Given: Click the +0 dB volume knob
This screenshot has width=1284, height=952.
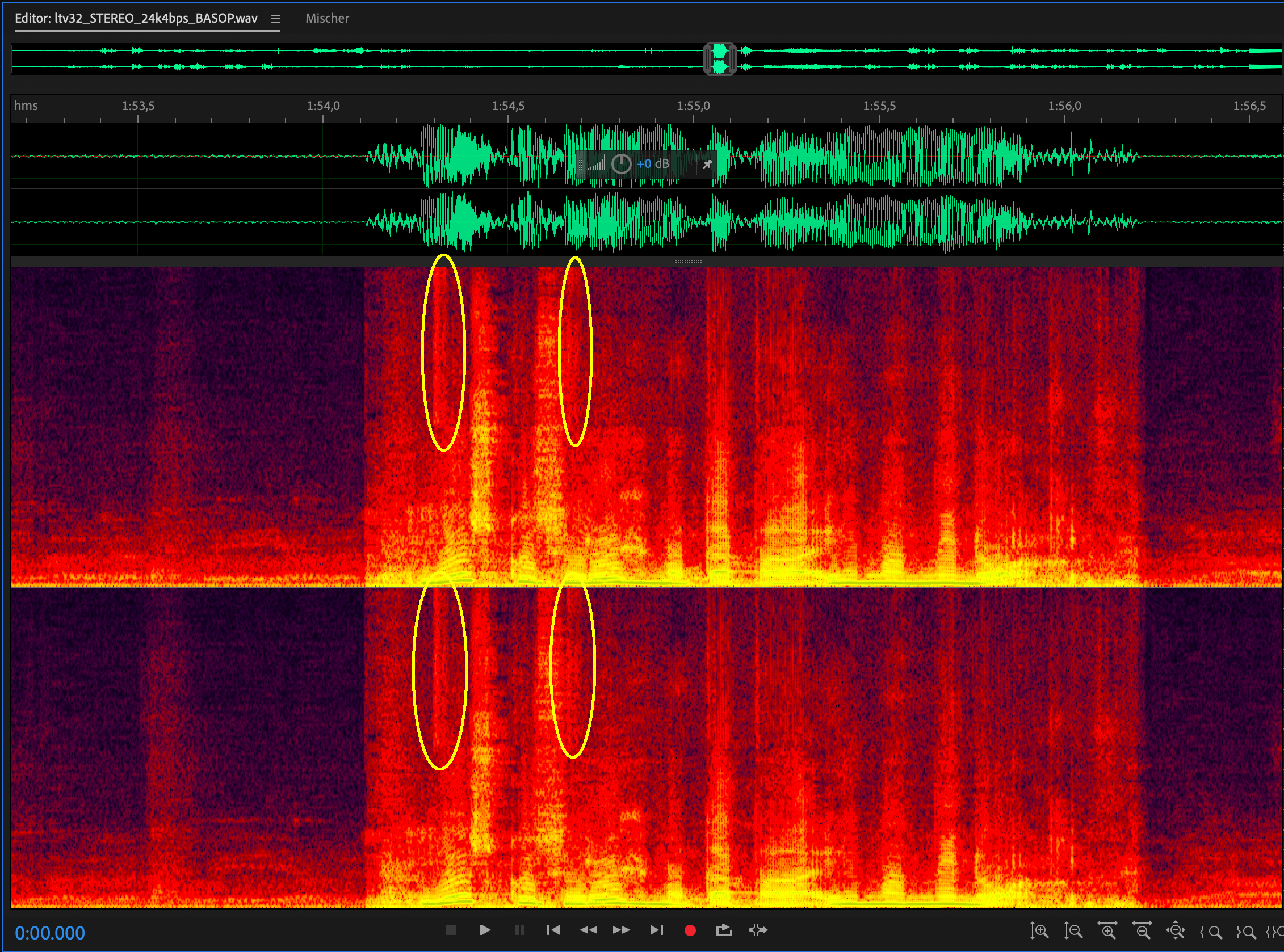Looking at the screenshot, I should tap(622, 164).
